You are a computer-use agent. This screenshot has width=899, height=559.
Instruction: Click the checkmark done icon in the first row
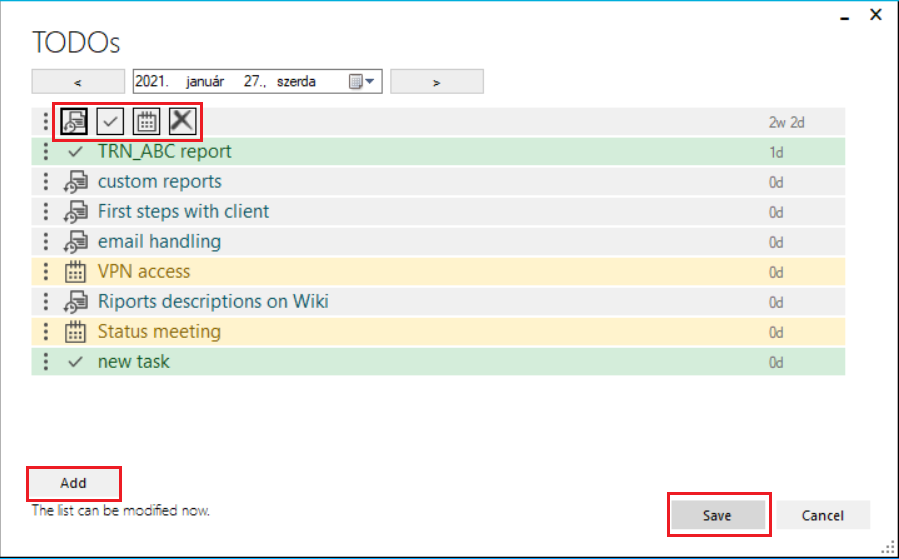point(110,122)
